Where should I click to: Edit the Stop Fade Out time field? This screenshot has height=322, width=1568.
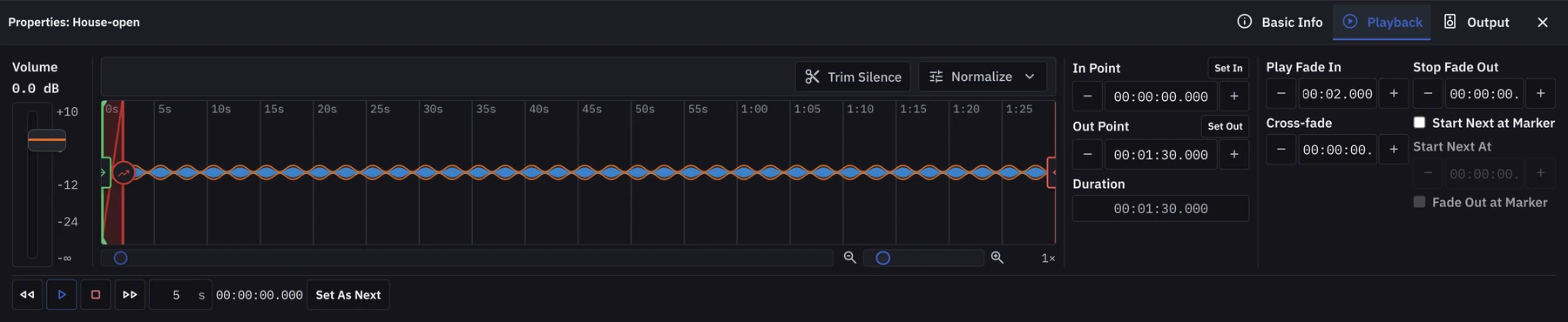[1484, 94]
